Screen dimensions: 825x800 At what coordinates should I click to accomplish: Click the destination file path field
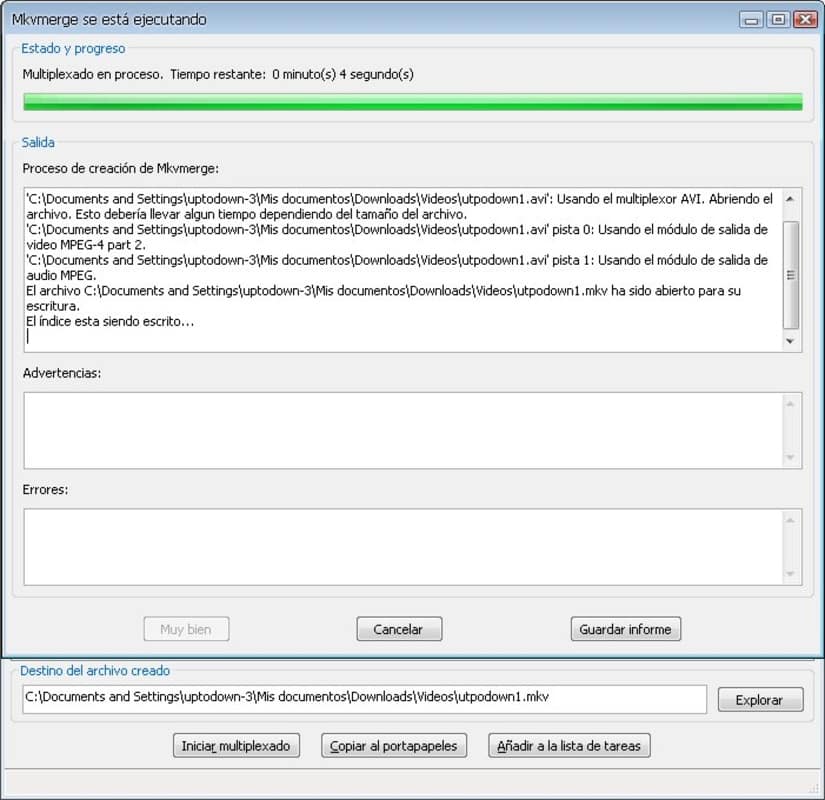tap(364, 698)
